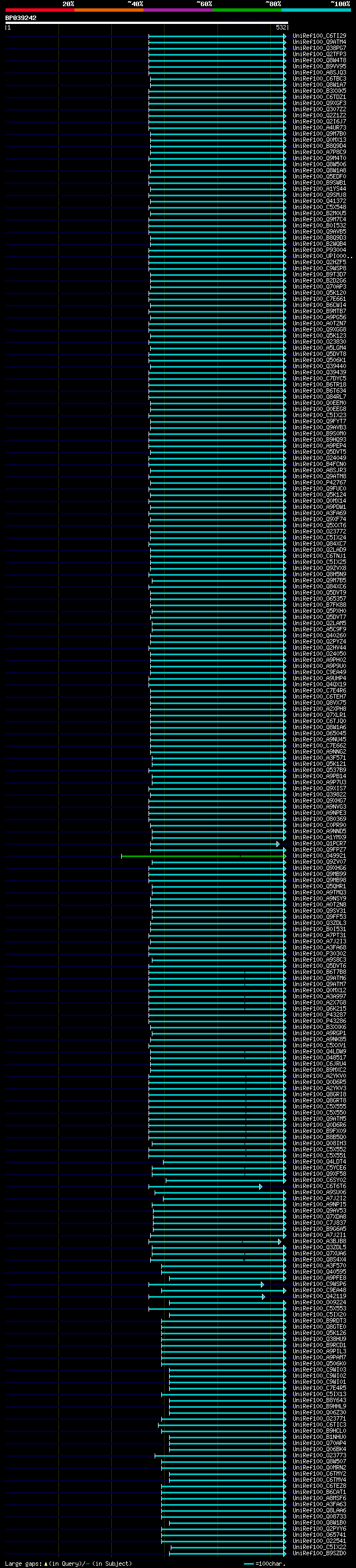This screenshot has height=1568, width=356.
Task: Open hit UniRef100_Q8W4T8
Action: (x=319, y=60)
